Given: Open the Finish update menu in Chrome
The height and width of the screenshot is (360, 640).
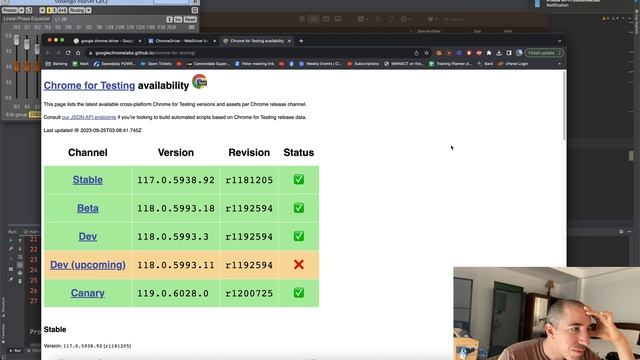Looking at the screenshot, I should tap(544, 53).
